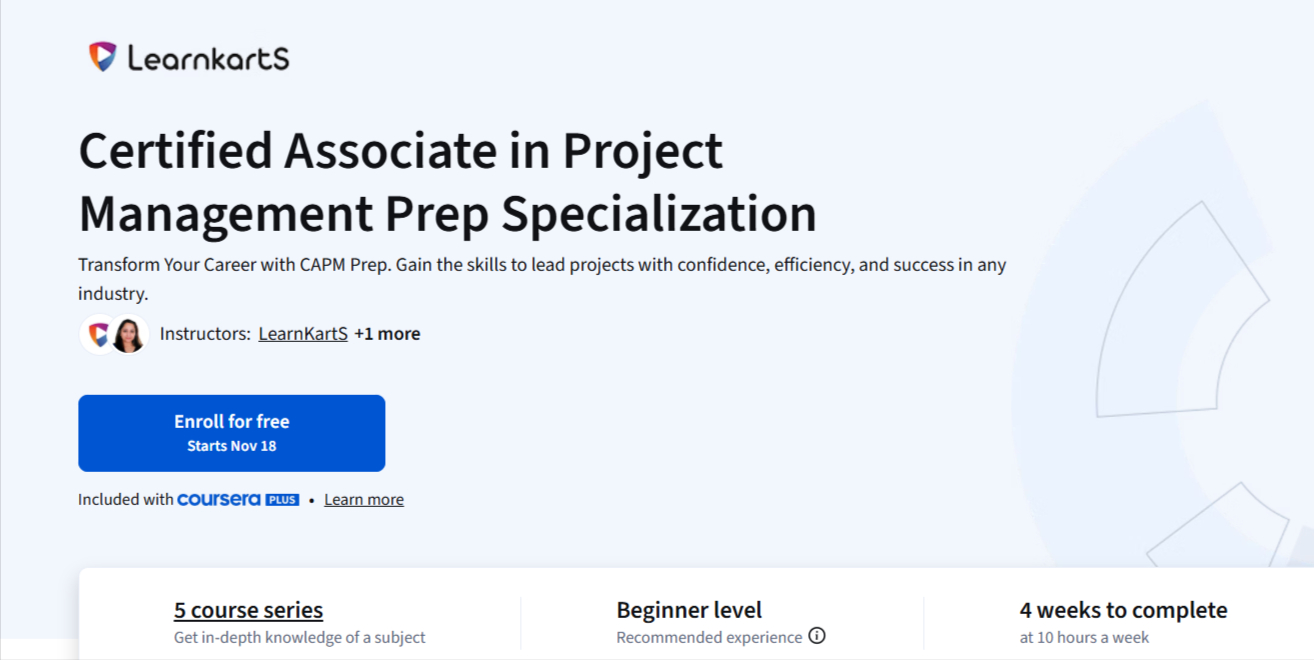Show the +1 more instructors

click(x=387, y=334)
